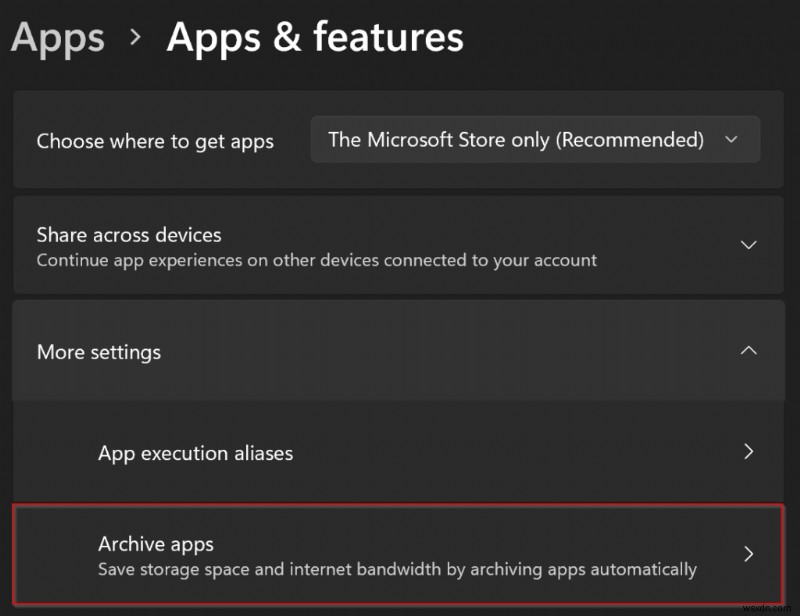Click the More settings section header
Image resolution: width=800 pixels, height=616 pixels.
(x=98, y=352)
